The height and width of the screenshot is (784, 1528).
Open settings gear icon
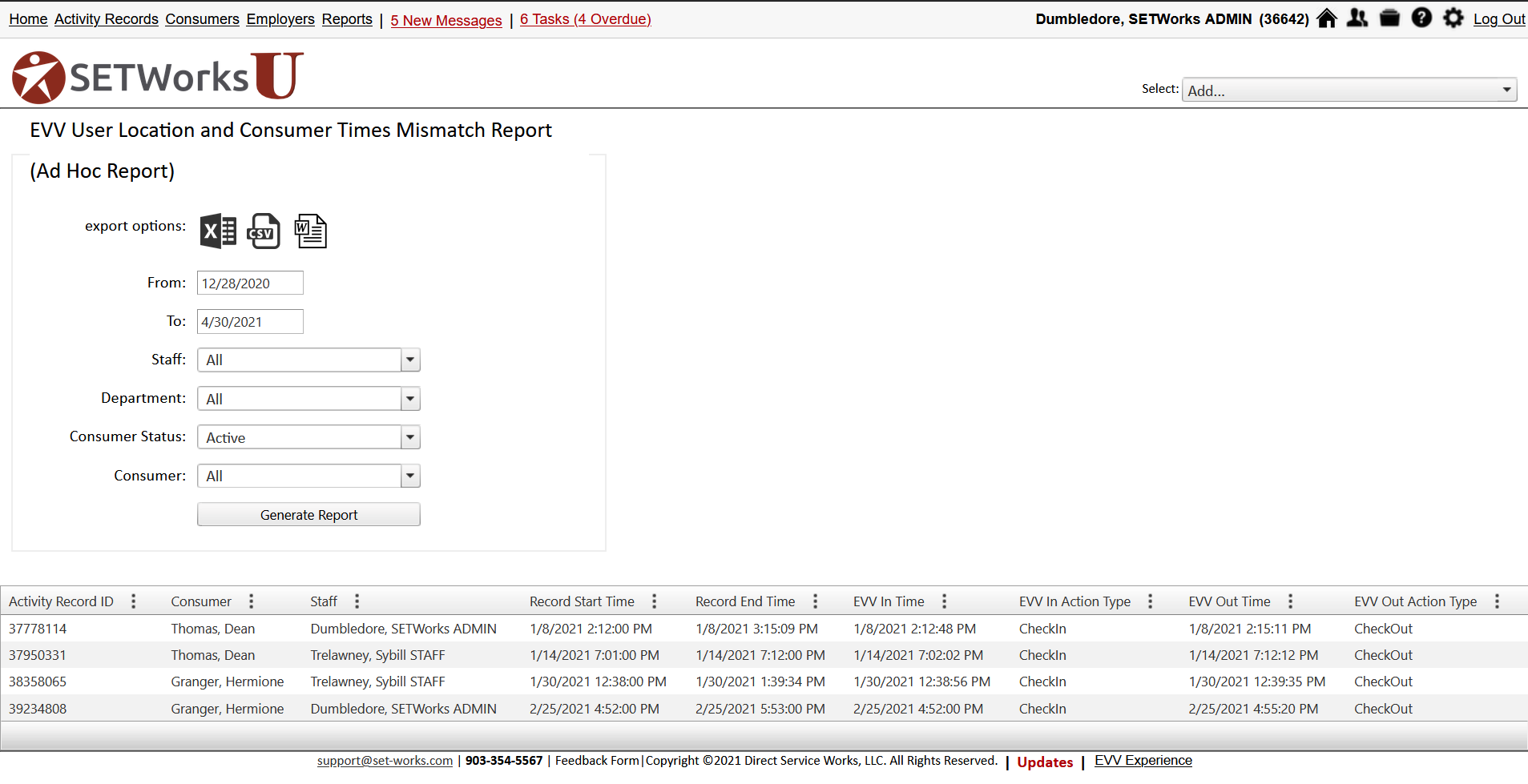[1453, 18]
